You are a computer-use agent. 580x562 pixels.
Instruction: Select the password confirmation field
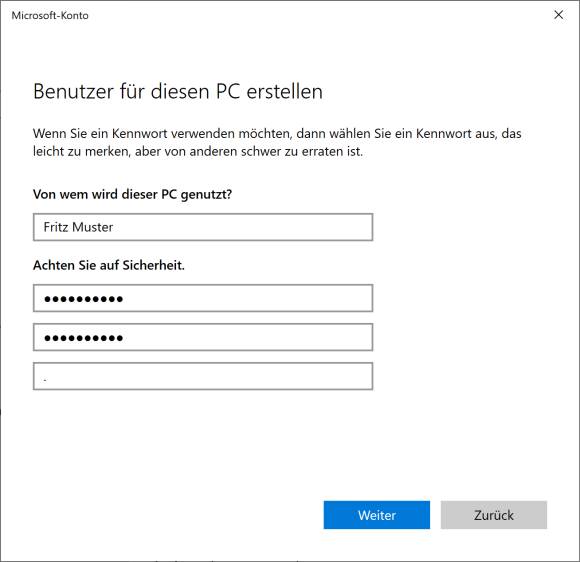pos(203,337)
